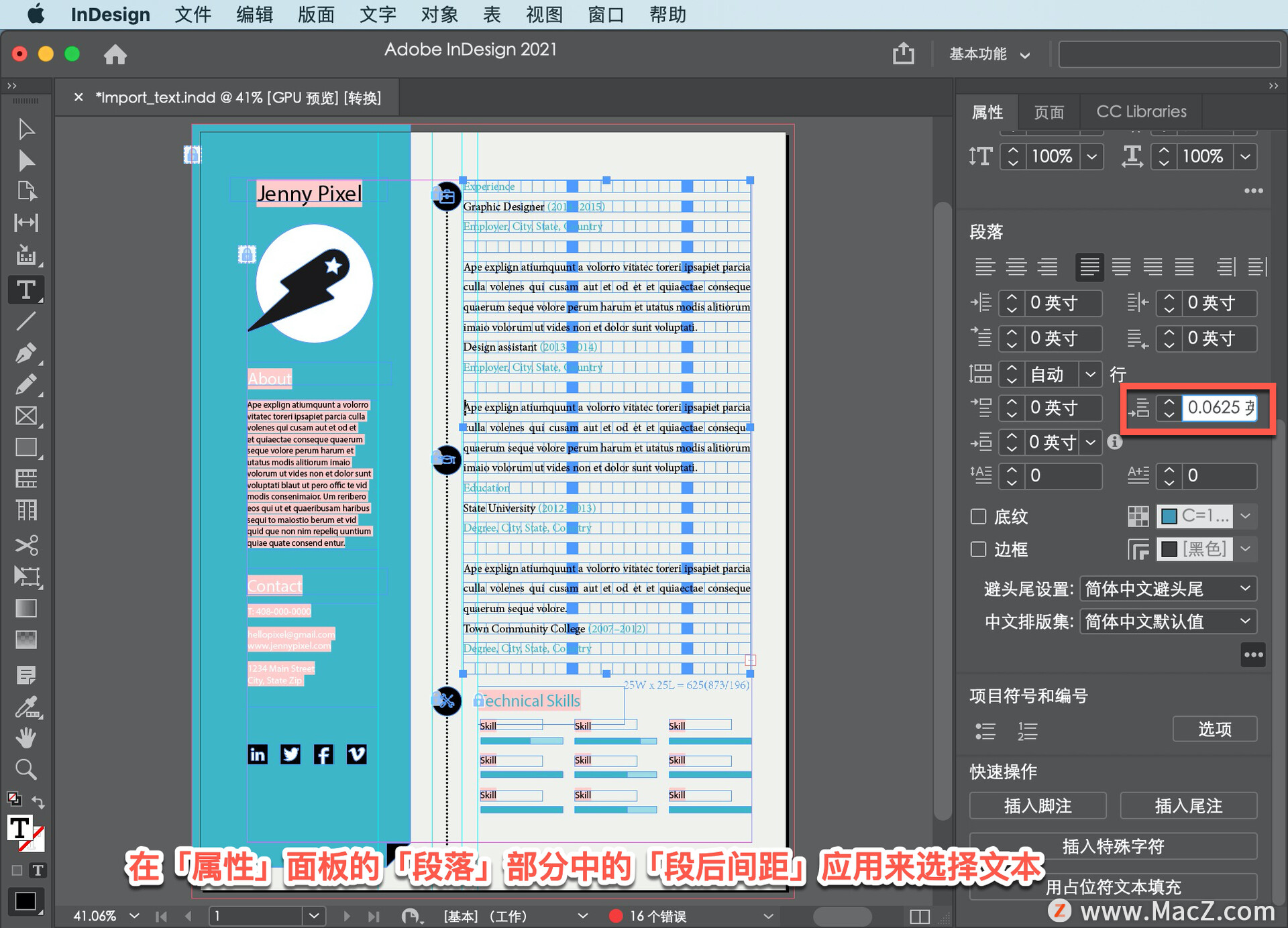
Task: Click the 选项 button for bullets
Action: click(1214, 729)
